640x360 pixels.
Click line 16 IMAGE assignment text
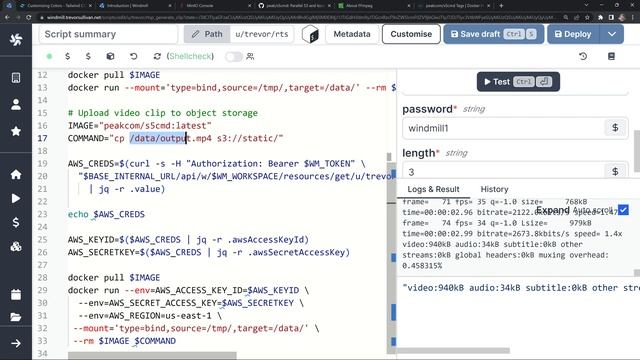click(140, 126)
